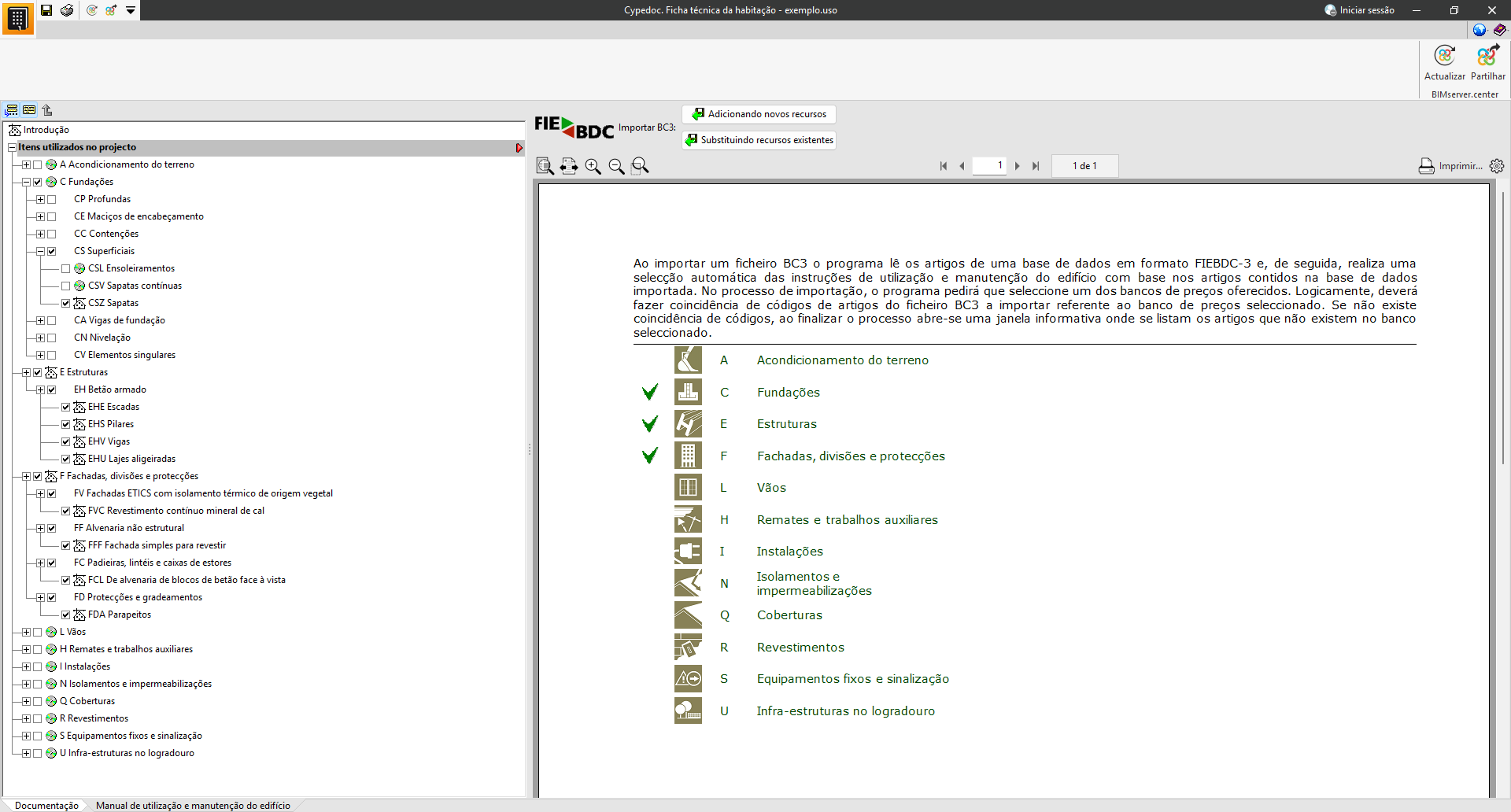
Task: Click the fit page width icon
Action: click(x=569, y=166)
